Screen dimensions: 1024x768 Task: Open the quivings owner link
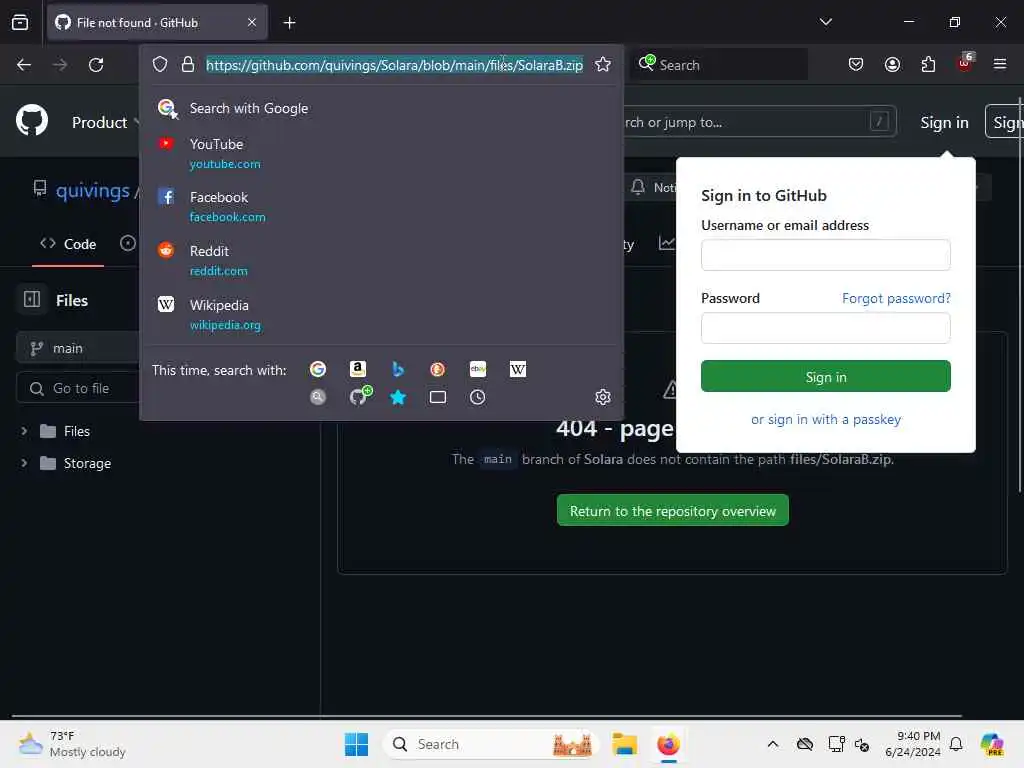(93, 191)
